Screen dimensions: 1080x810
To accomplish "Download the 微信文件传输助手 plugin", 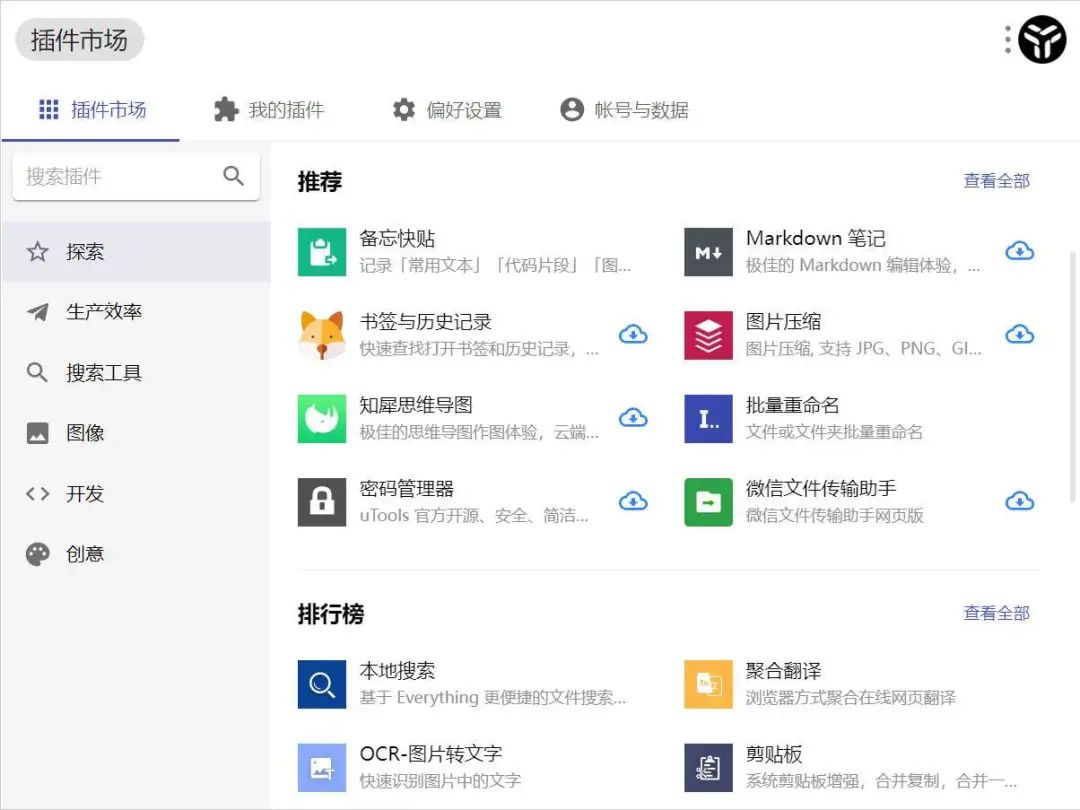I will pos(1020,501).
